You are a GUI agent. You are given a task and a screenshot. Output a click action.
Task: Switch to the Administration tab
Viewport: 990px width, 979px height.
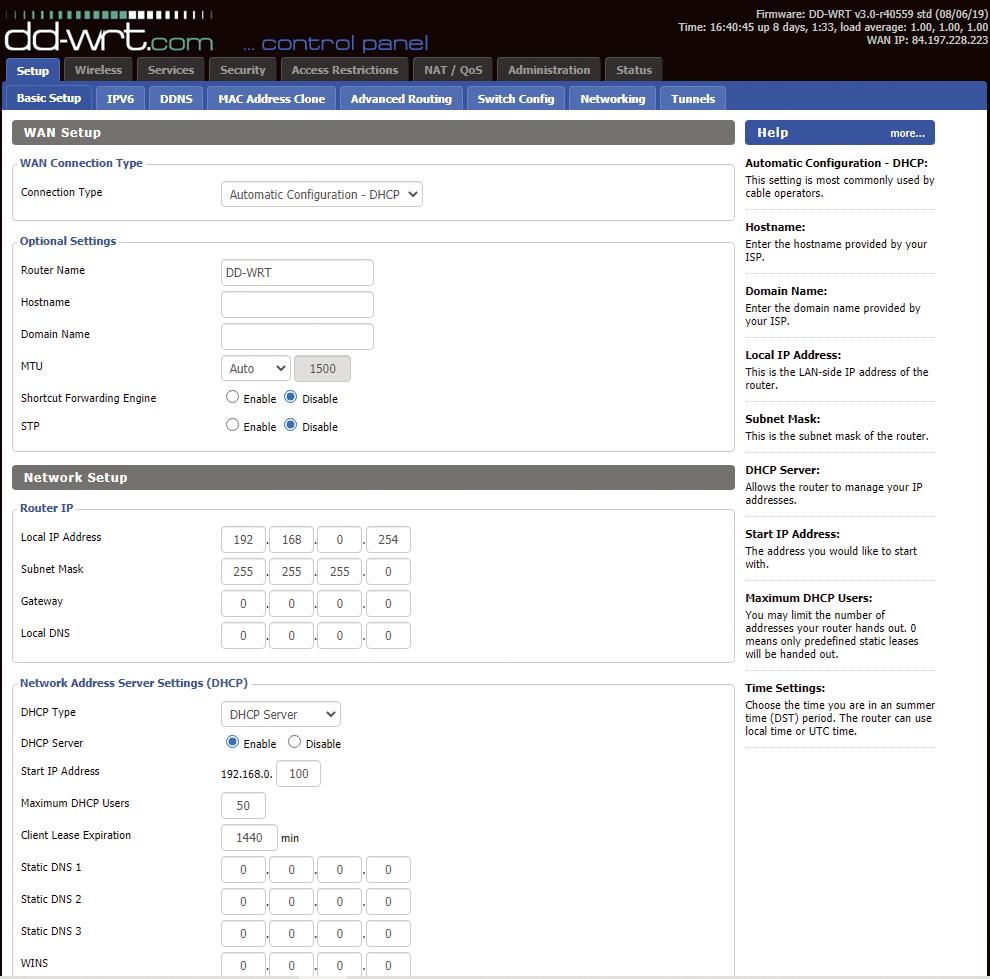click(549, 69)
